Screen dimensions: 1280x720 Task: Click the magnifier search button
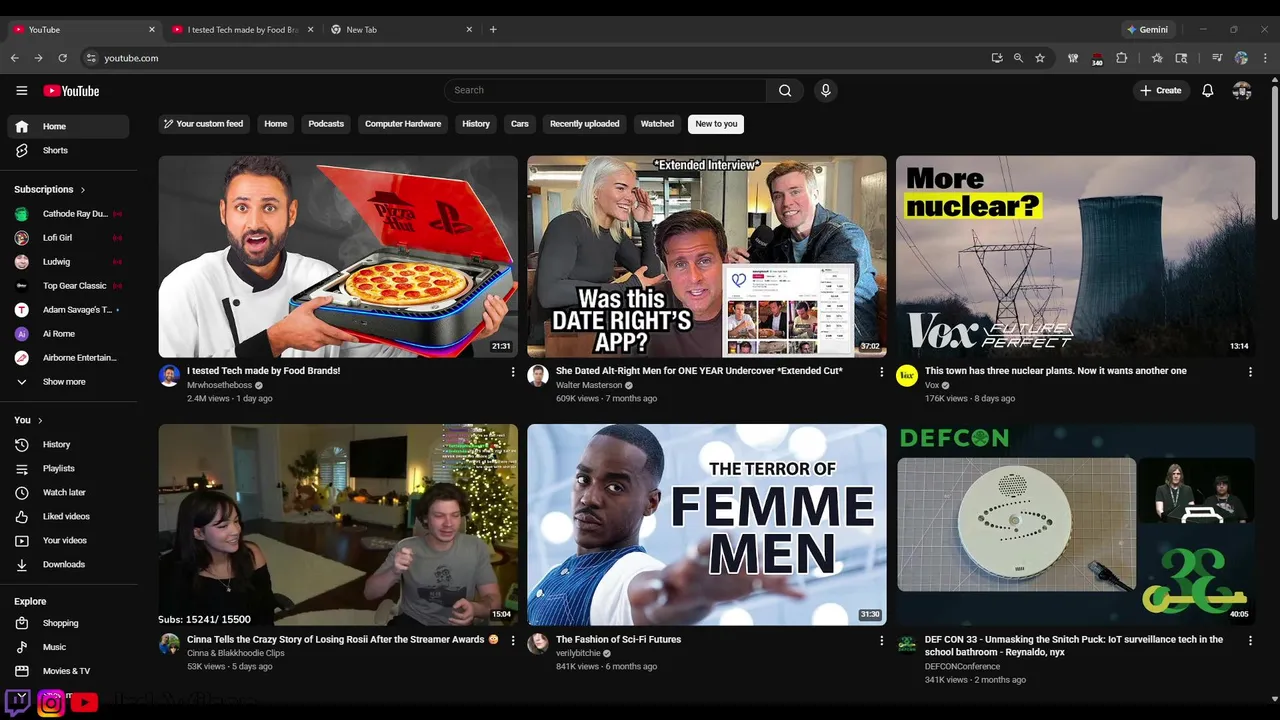coord(785,90)
